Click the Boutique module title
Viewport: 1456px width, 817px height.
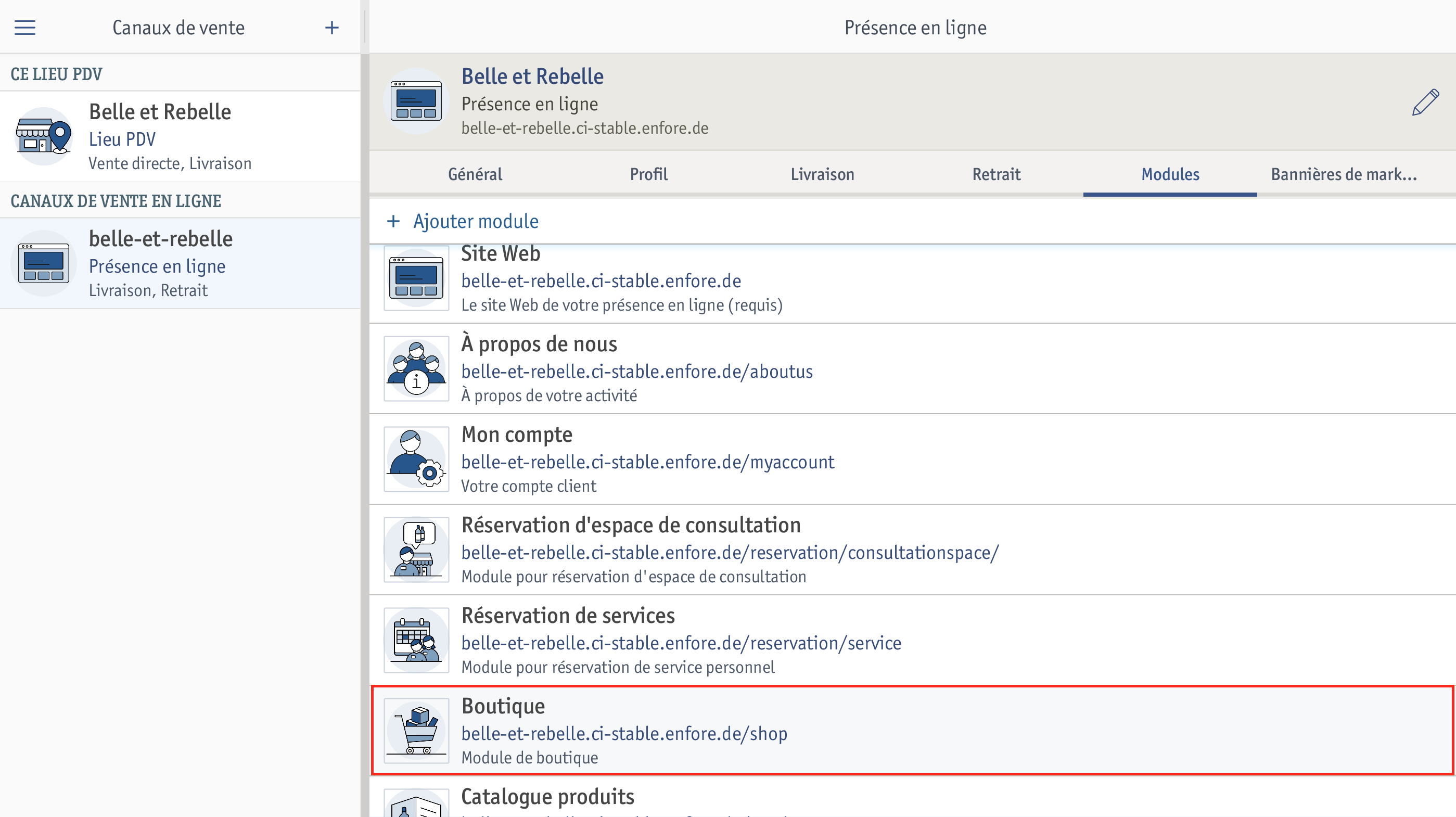pyautogui.click(x=503, y=706)
